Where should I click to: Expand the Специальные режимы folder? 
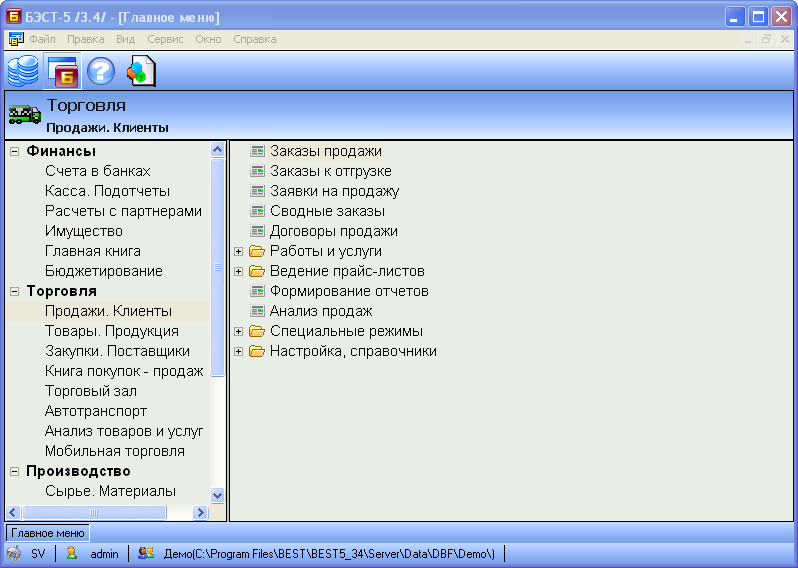click(x=239, y=331)
